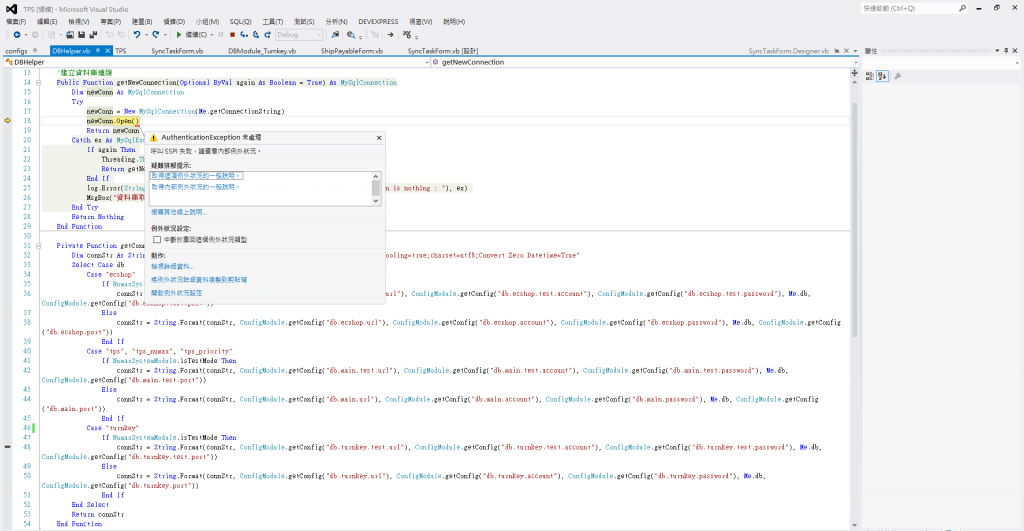This screenshot has width=1024, height=531.
Task: Collapse the getConnectionString function outline
Action: [39, 246]
